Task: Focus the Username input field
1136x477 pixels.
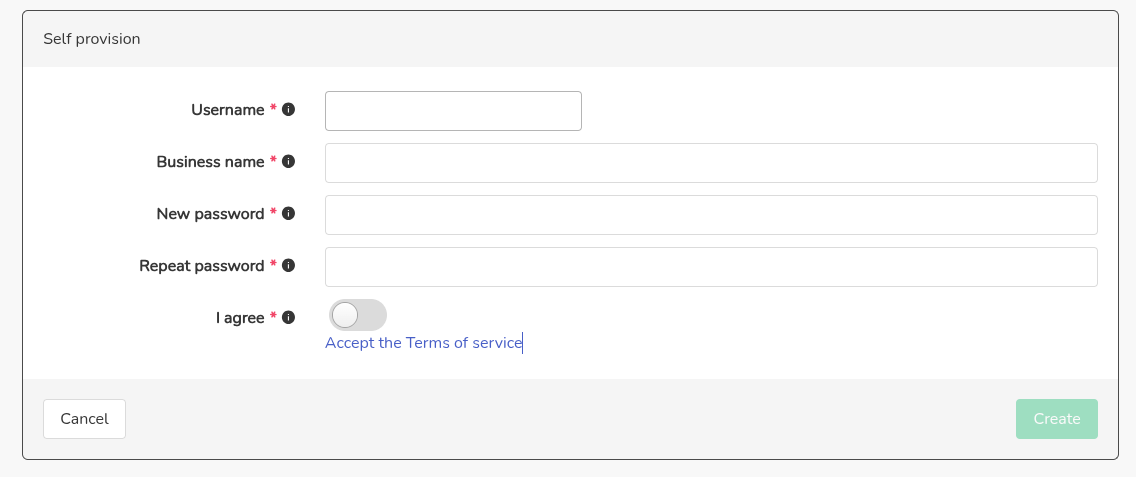Action: coord(453,111)
